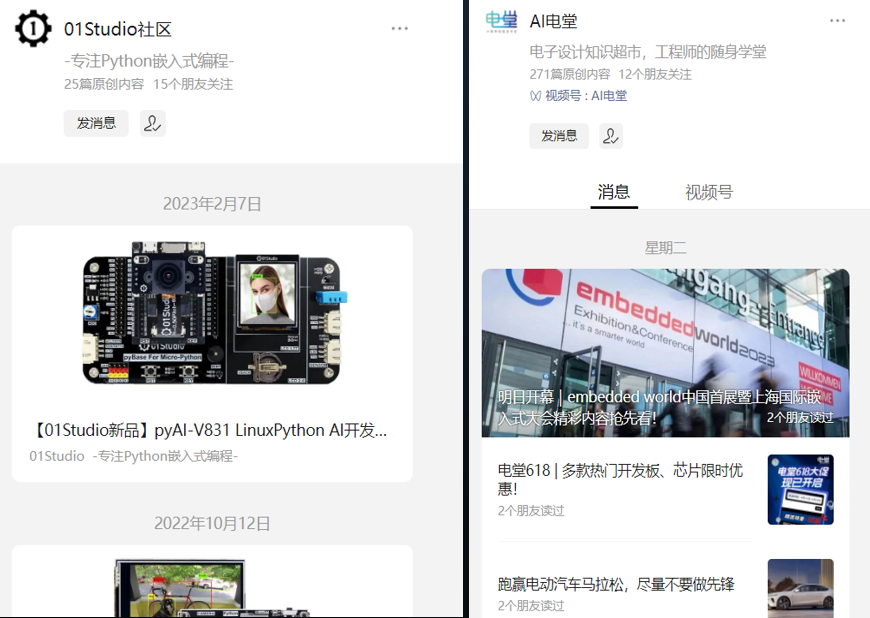
Task: Click 发消息 button under 01Studio社区
Action: [96, 123]
